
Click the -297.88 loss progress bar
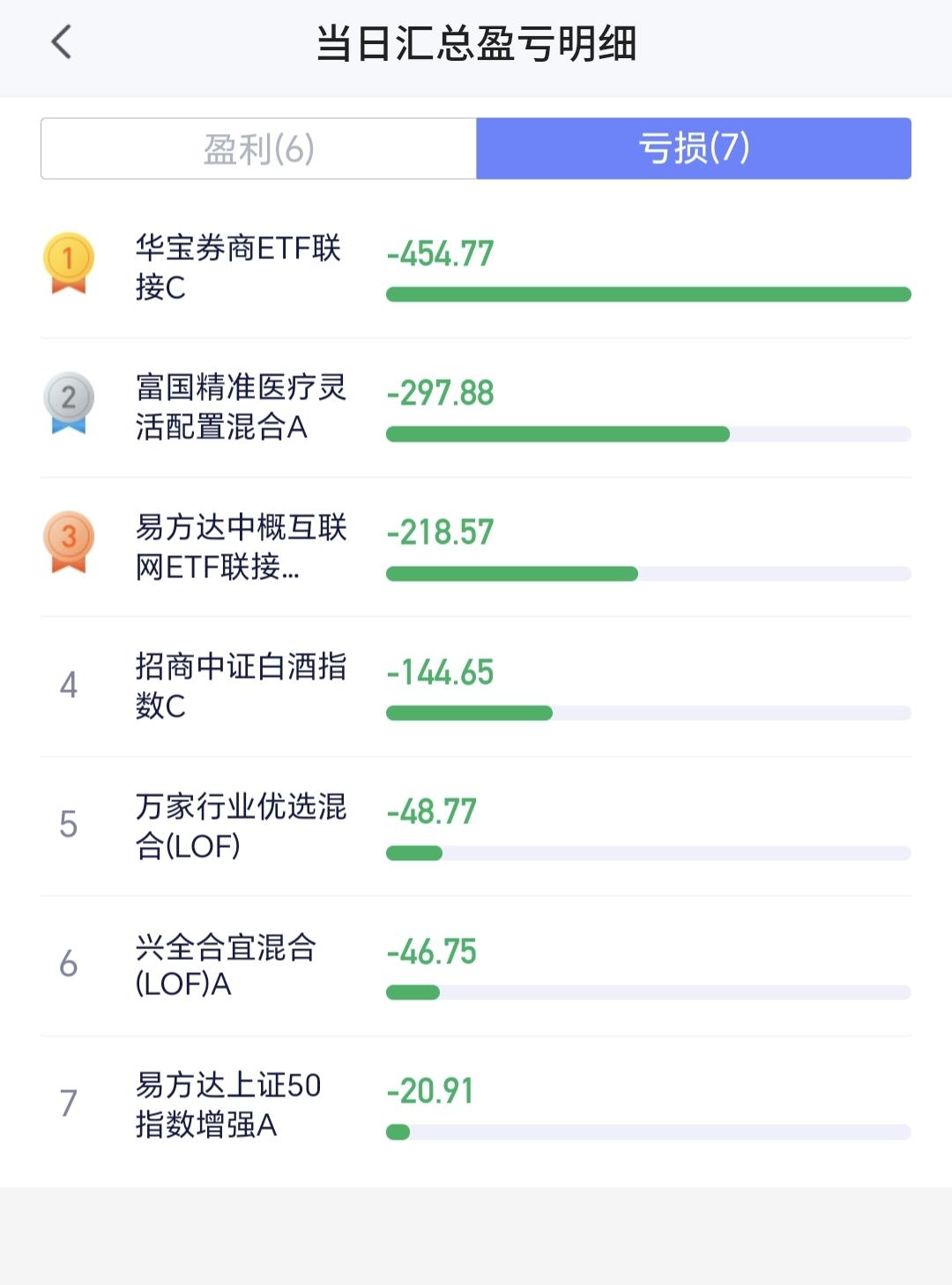click(649, 434)
